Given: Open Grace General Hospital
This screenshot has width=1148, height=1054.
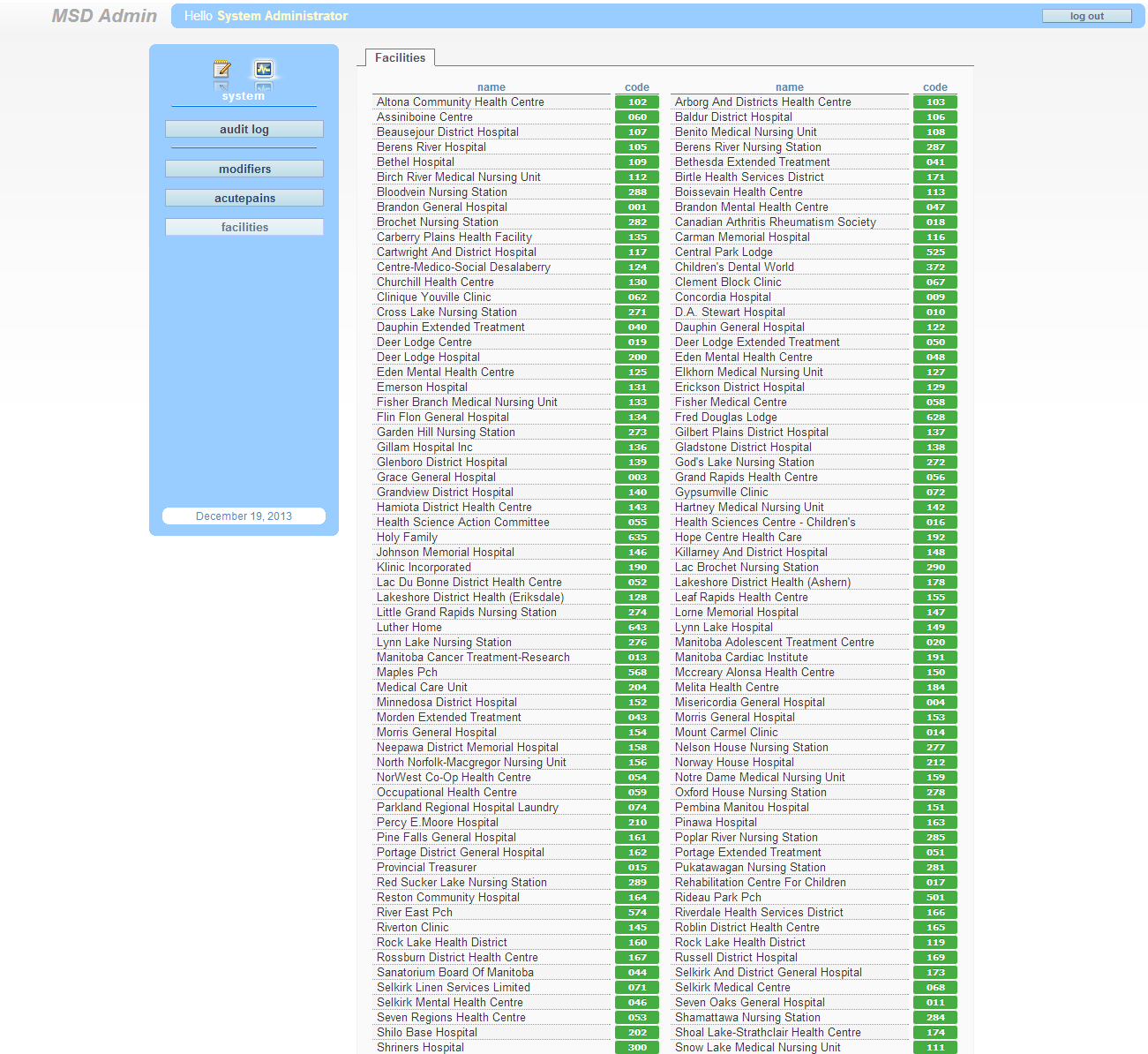Looking at the screenshot, I should 436,477.
